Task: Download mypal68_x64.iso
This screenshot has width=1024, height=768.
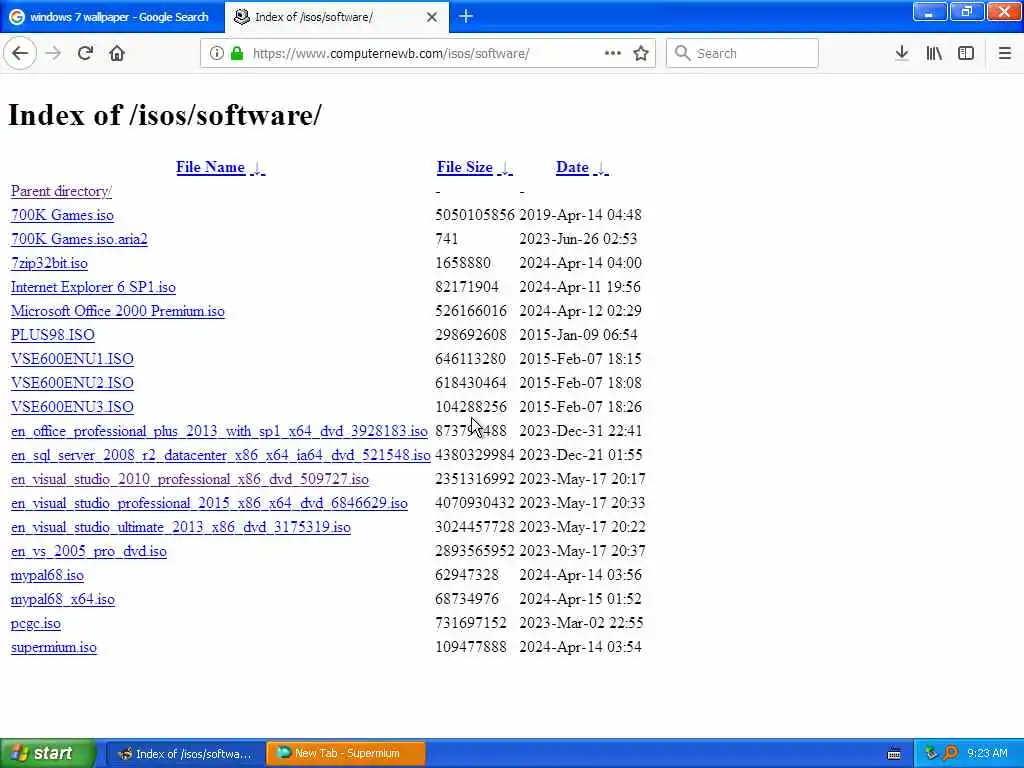Action: tap(63, 599)
